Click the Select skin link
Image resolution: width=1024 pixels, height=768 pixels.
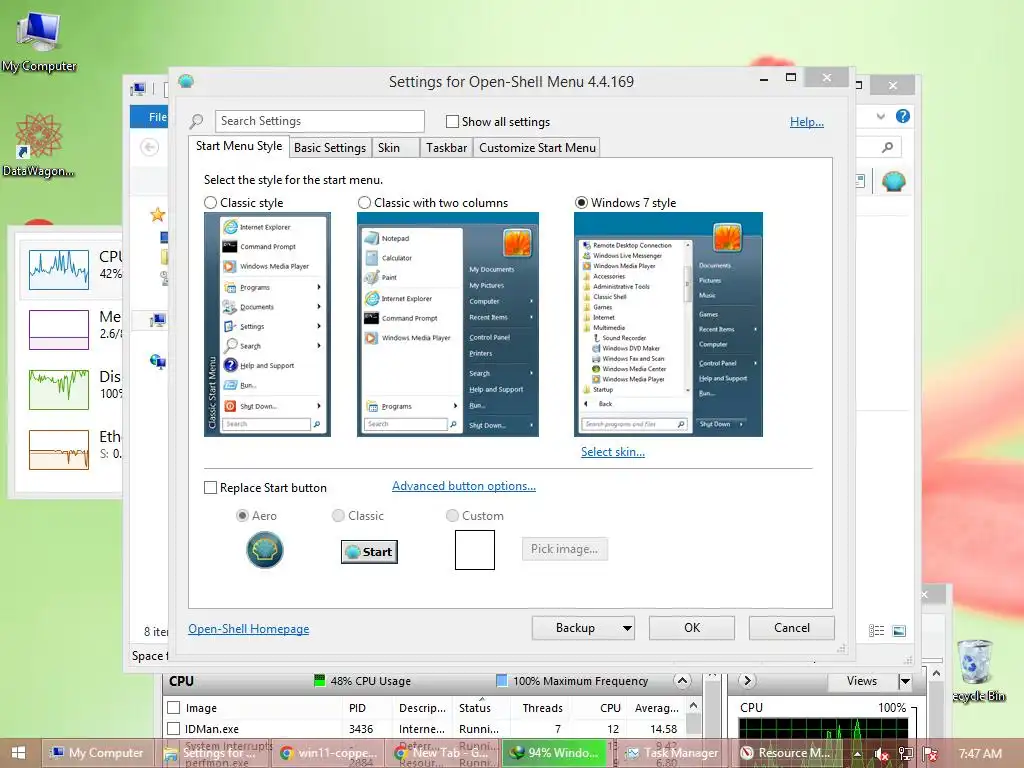click(613, 452)
